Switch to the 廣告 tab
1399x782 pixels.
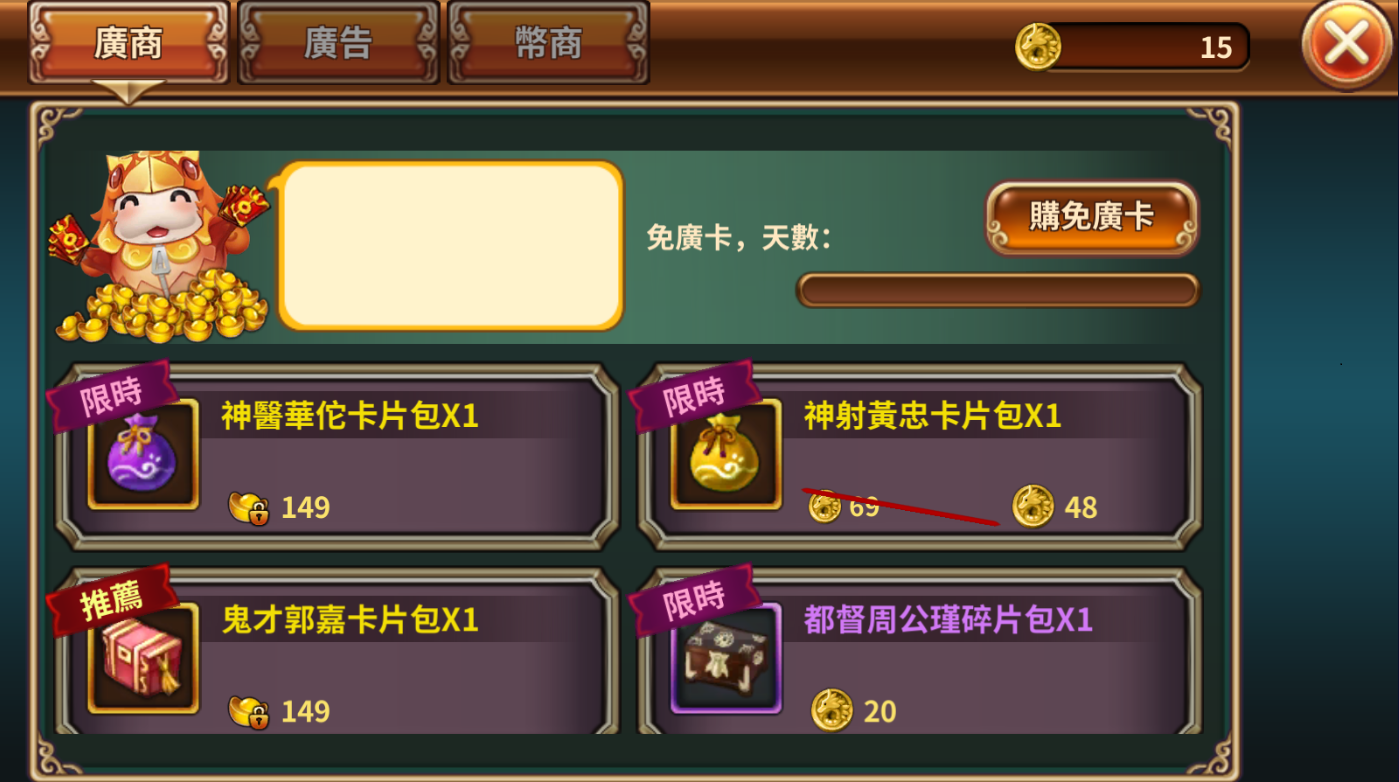tap(338, 42)
